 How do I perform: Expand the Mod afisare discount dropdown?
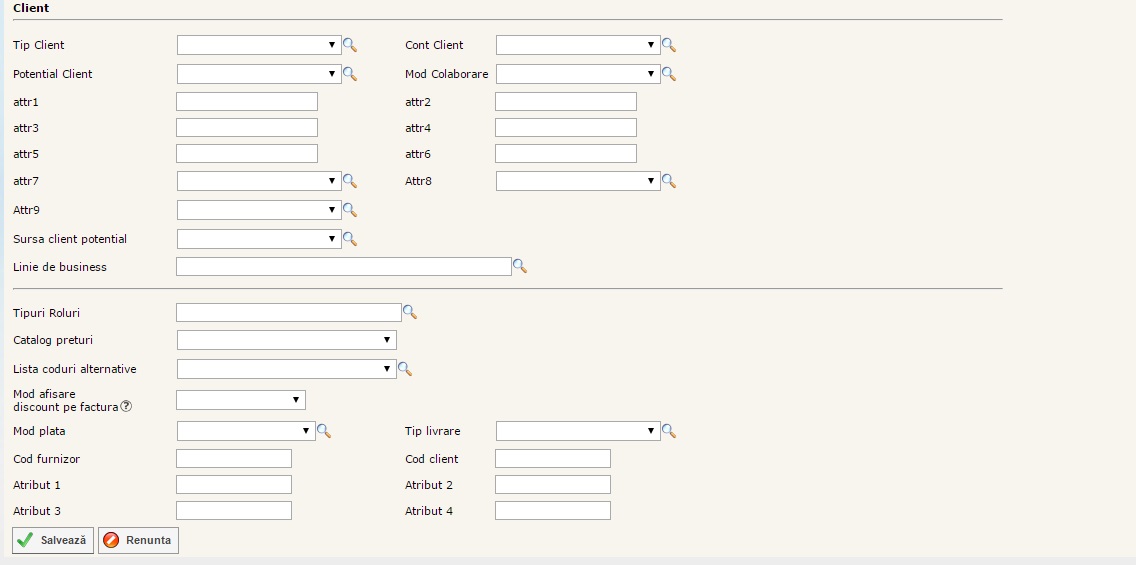pyautogui.click(x=240, y=400)
